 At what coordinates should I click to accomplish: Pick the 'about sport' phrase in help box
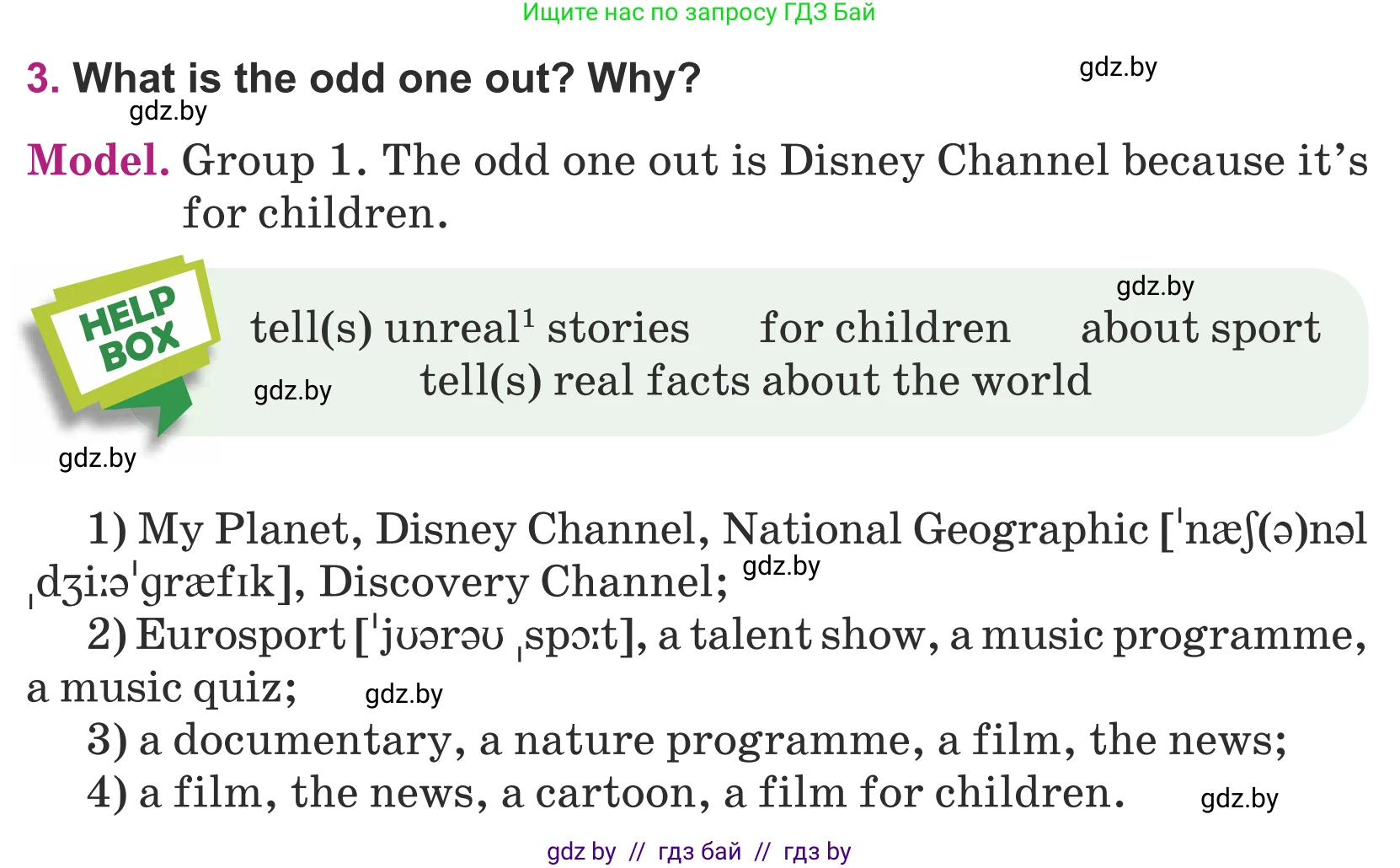tap(1200, 328)
